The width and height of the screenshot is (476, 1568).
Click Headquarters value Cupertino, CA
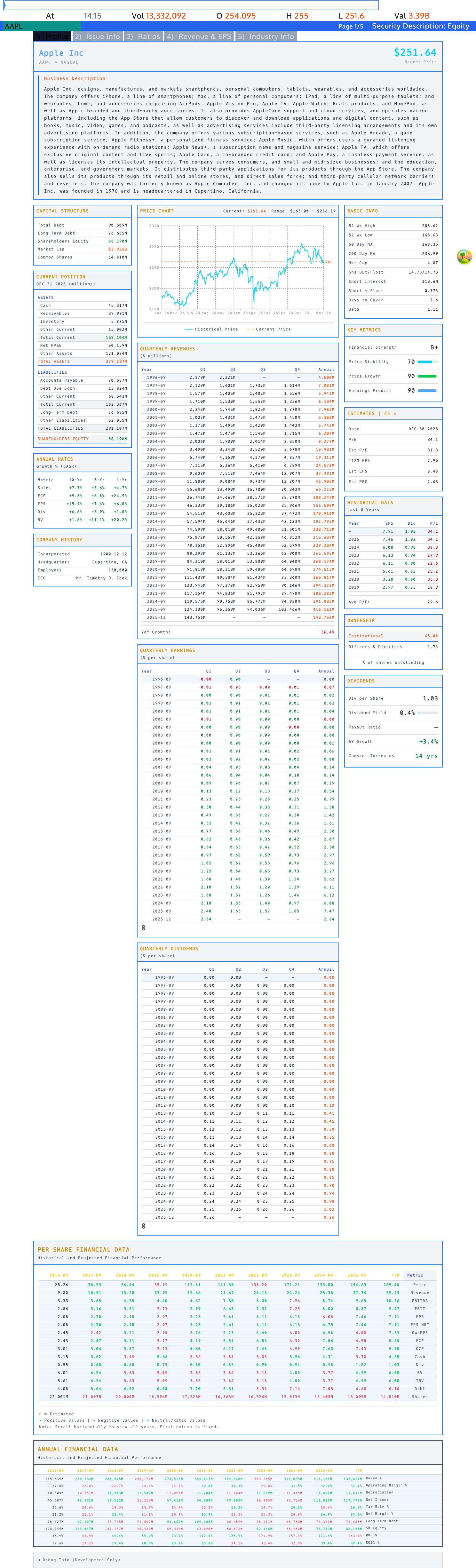110,562
